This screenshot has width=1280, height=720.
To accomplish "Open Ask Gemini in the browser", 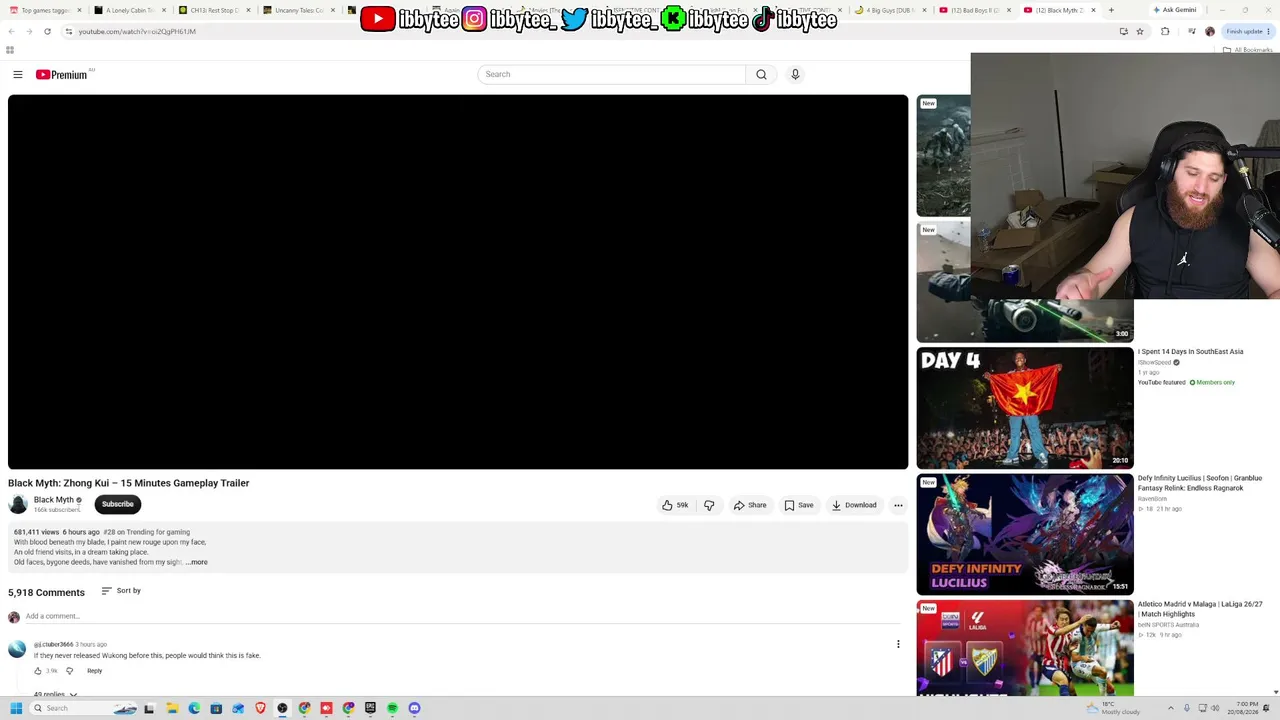I will pos(1174,10).
